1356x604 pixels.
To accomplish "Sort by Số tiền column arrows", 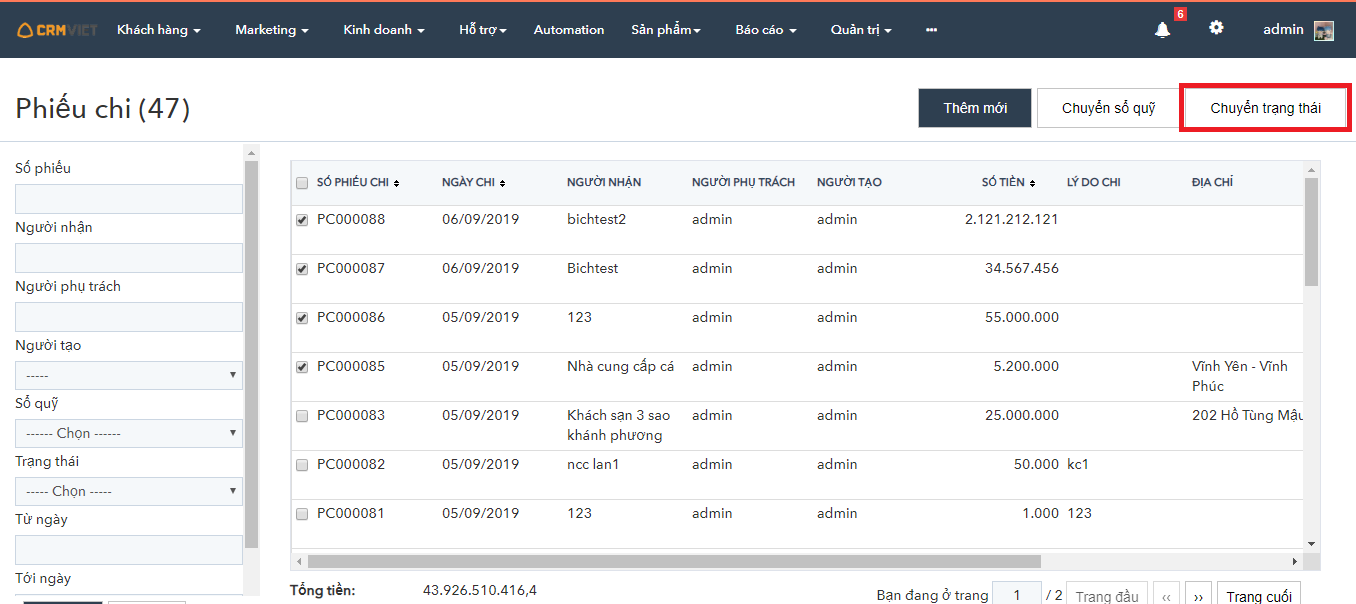I will (1032, 183).
